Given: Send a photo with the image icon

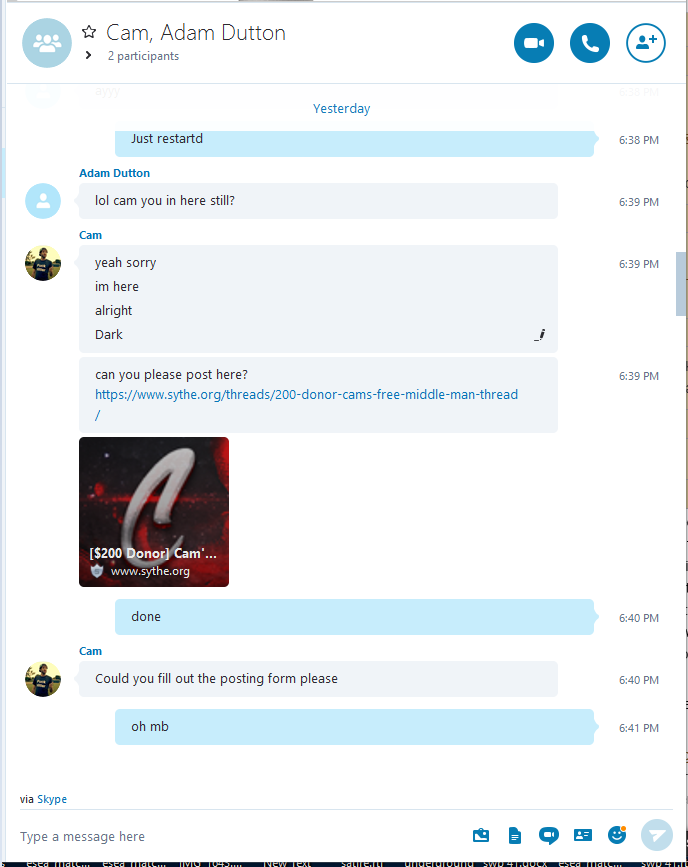Looking at the screenshot, I should pos(481,835).
